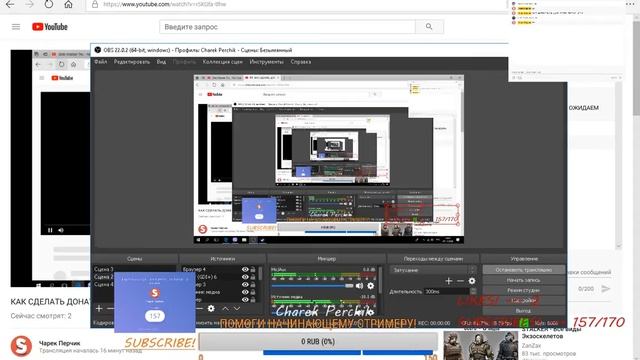
Task: View site security lock info
Action: [95, 4]
